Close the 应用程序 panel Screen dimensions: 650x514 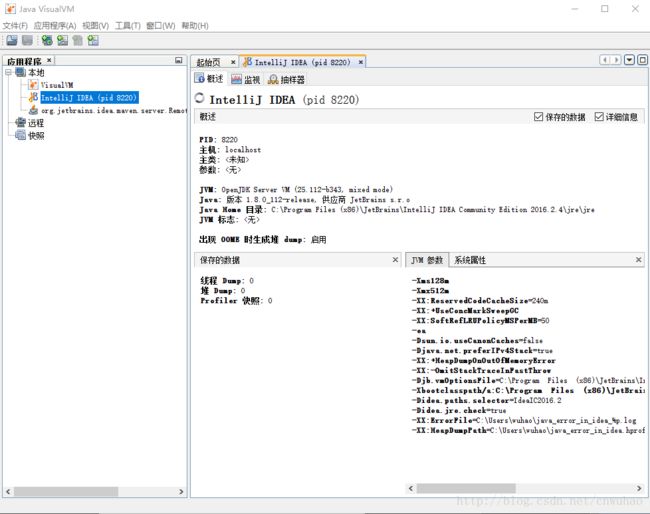tap(49, 60)
